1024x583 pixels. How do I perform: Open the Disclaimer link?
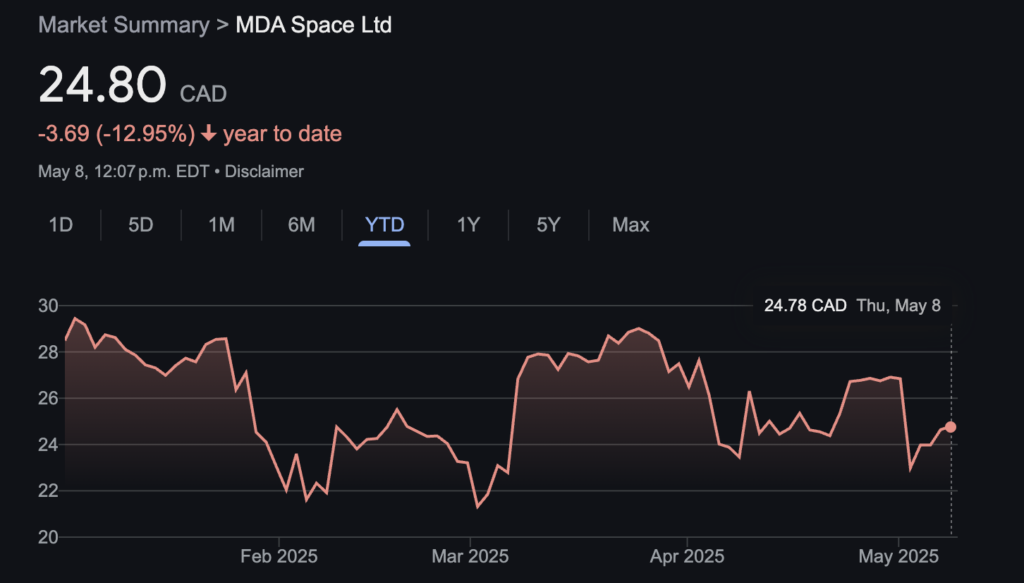click(x=264, y=172)
